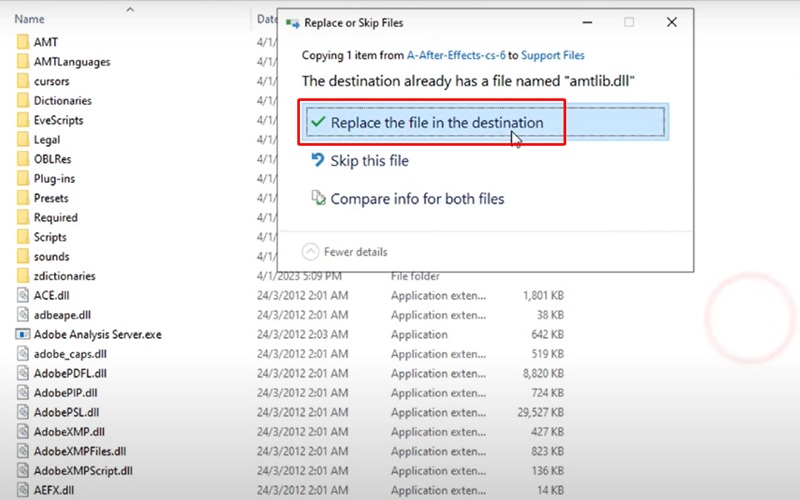Click the AMTLanguages folder icon
Image resolution: width=800 pixels, height=500 pixels.
[x=23, y=61]
